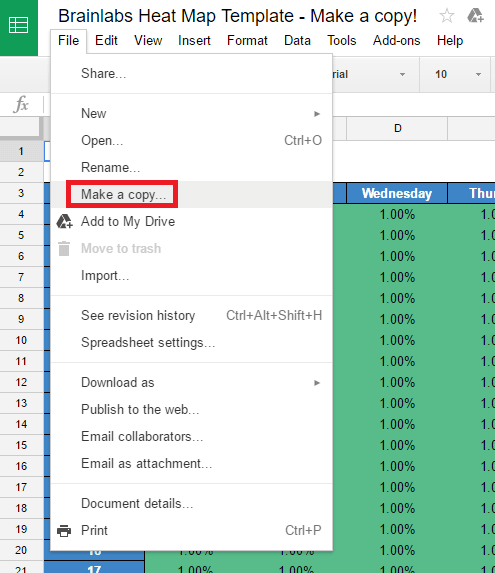This screenshot has width=495, height=573.
Task: Click the 1.00% cell in row 19 Wednesday
Action: [x=397, y=530]
